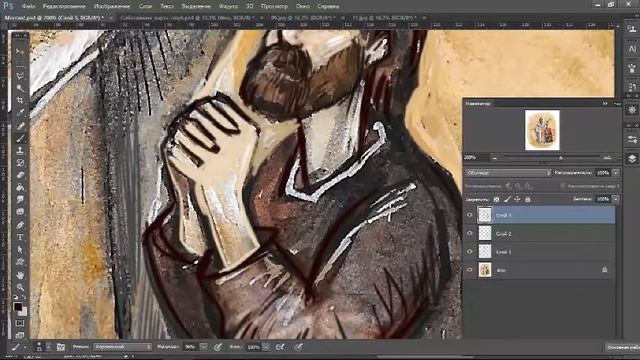Open brush mode dropdown in options bar
This screenshot has height=360, width=640.
coord(122,347)
